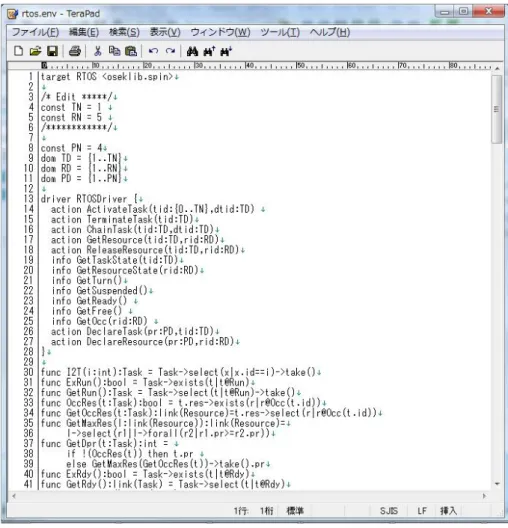Cut selection with the scissors icon

[98, 51]
